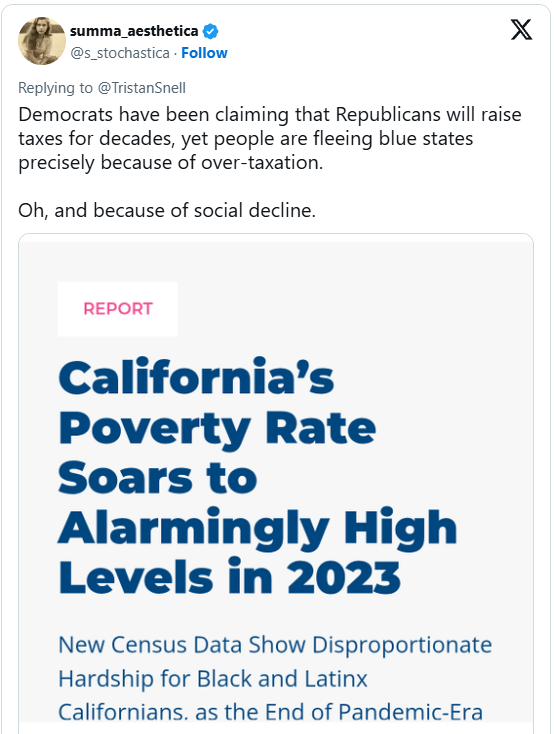Click 'Hardship for Black and Latinx' text

213,679
